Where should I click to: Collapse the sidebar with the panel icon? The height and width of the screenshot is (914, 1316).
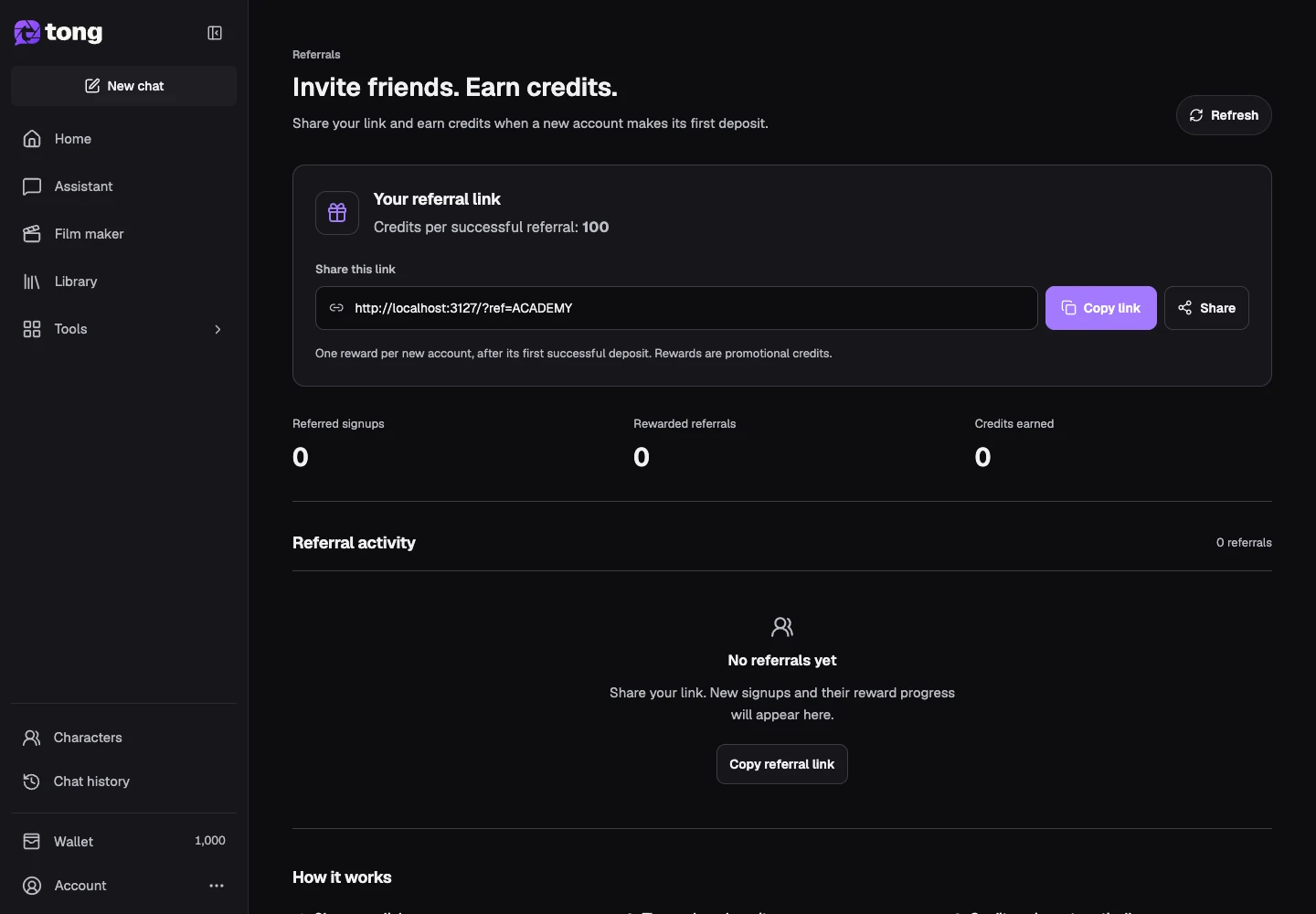tap(215, 33)
